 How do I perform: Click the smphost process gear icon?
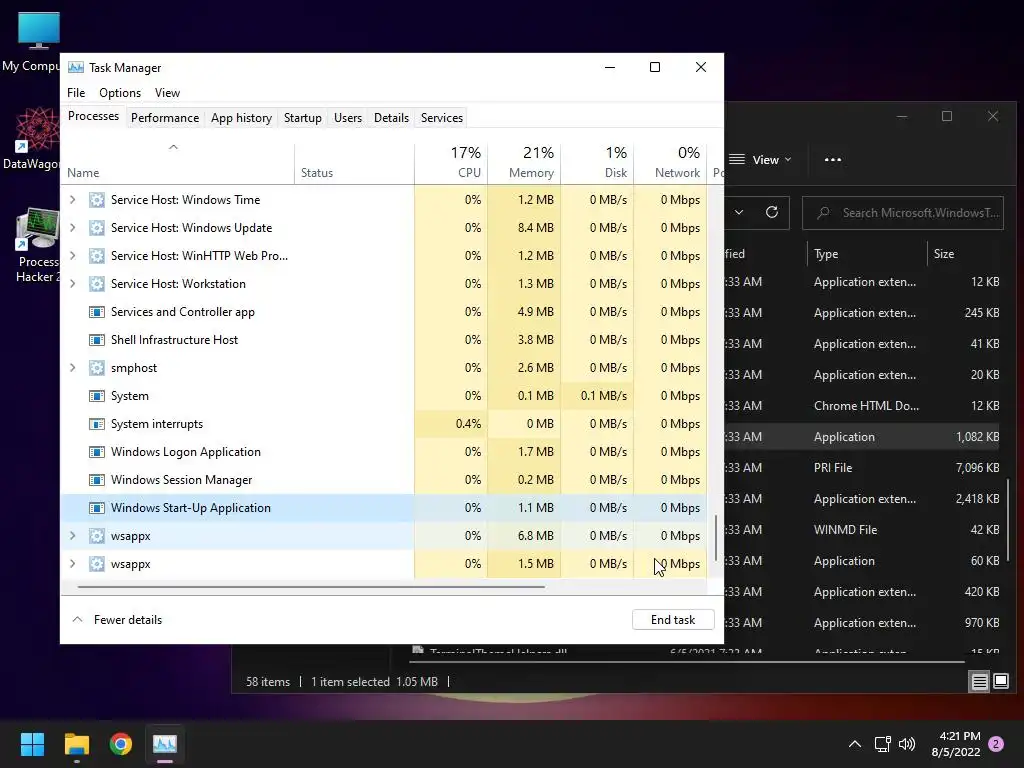click(97, 368)
